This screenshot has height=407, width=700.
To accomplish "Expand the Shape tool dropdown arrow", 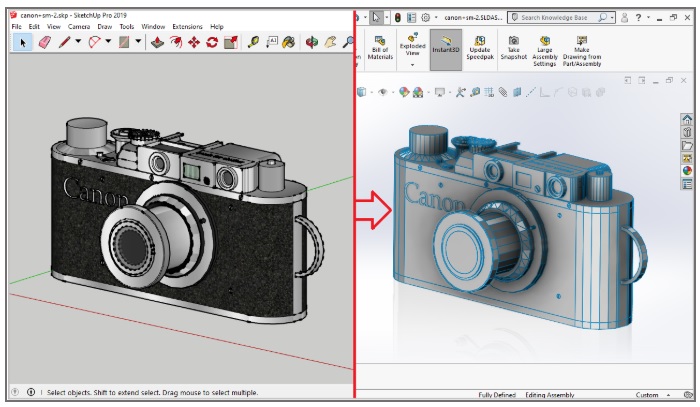I will click(138, 42).
